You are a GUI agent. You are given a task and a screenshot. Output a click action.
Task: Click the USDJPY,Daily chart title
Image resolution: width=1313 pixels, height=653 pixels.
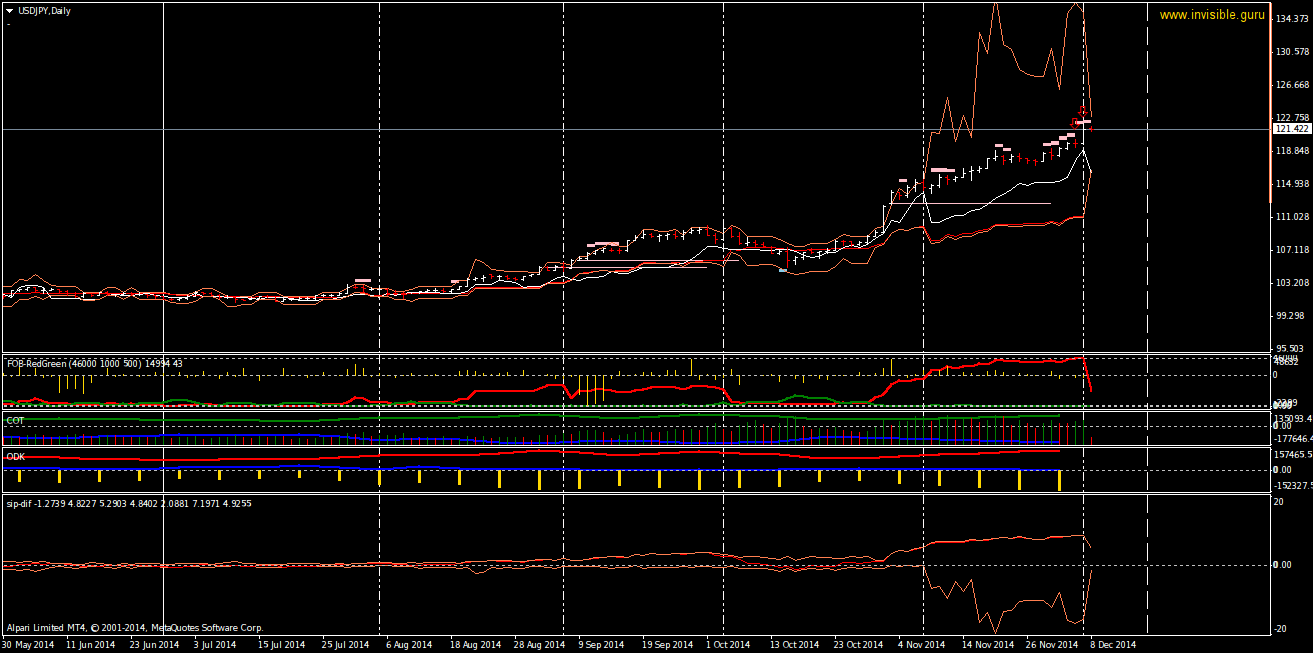pyautogui.click(x=44, y=10)
